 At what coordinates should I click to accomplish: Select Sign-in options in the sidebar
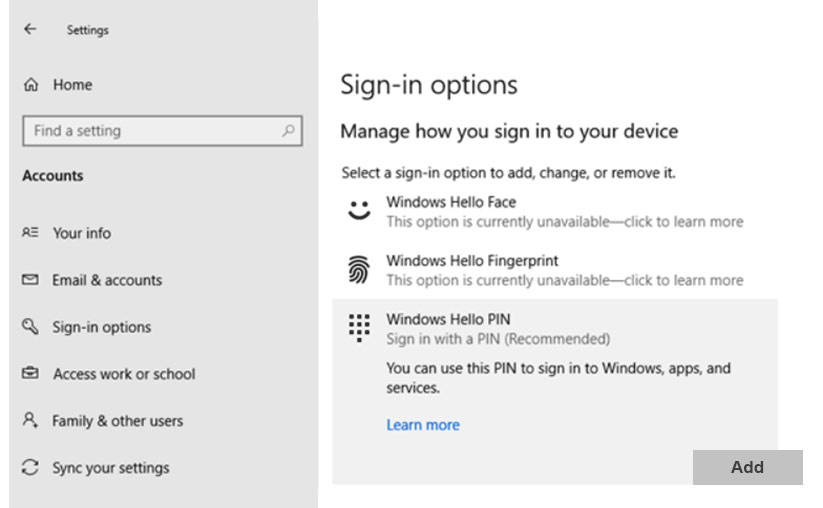pos(101,327)
